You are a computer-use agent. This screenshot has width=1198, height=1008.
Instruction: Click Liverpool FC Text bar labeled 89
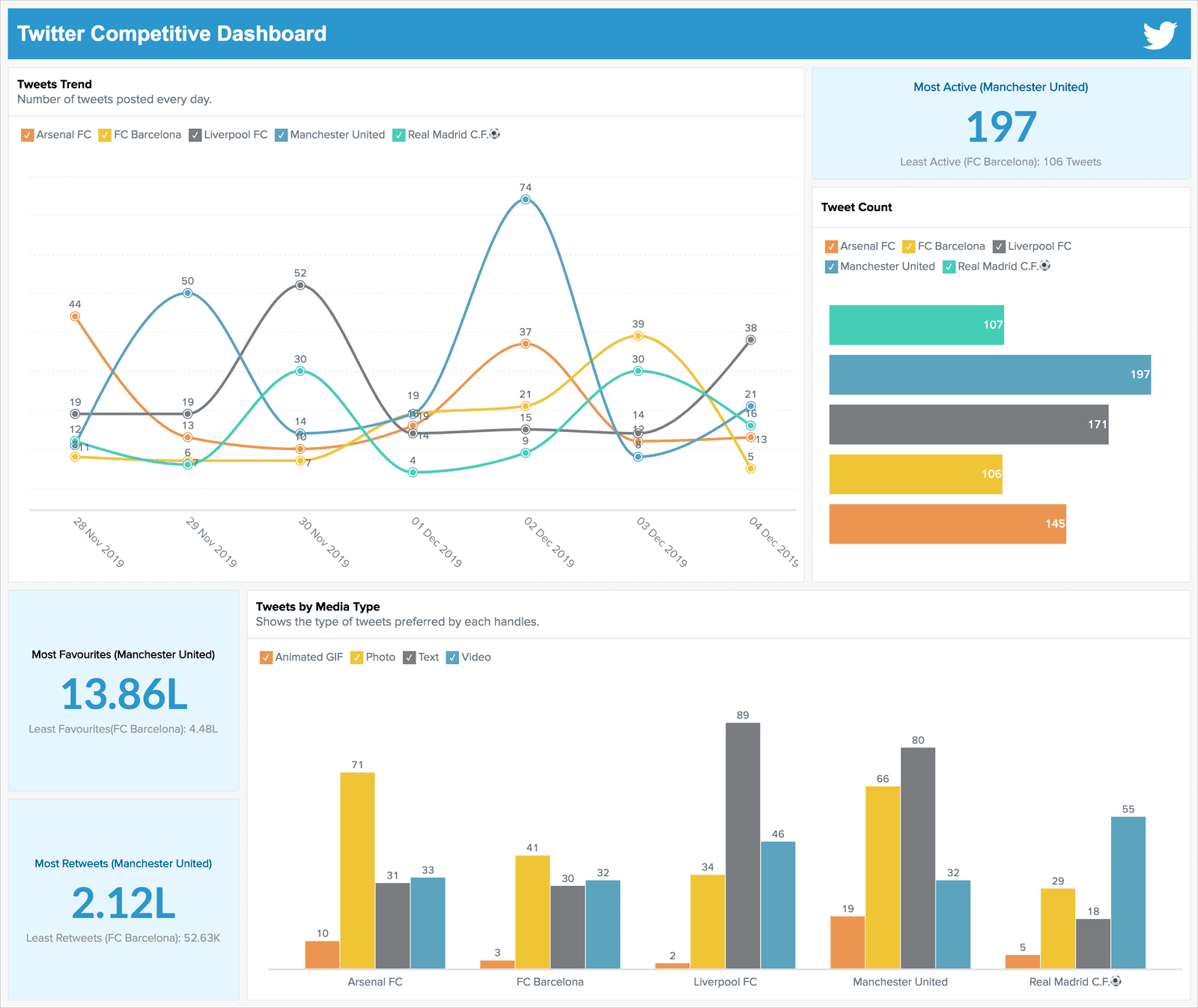743,845
